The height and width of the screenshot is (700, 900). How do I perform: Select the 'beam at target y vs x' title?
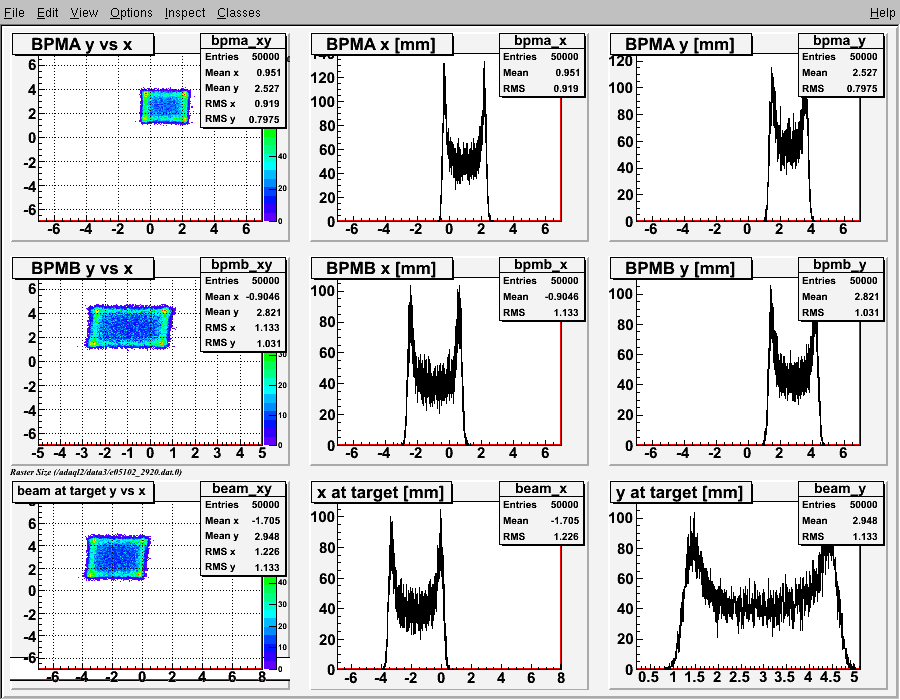point(83,491)
